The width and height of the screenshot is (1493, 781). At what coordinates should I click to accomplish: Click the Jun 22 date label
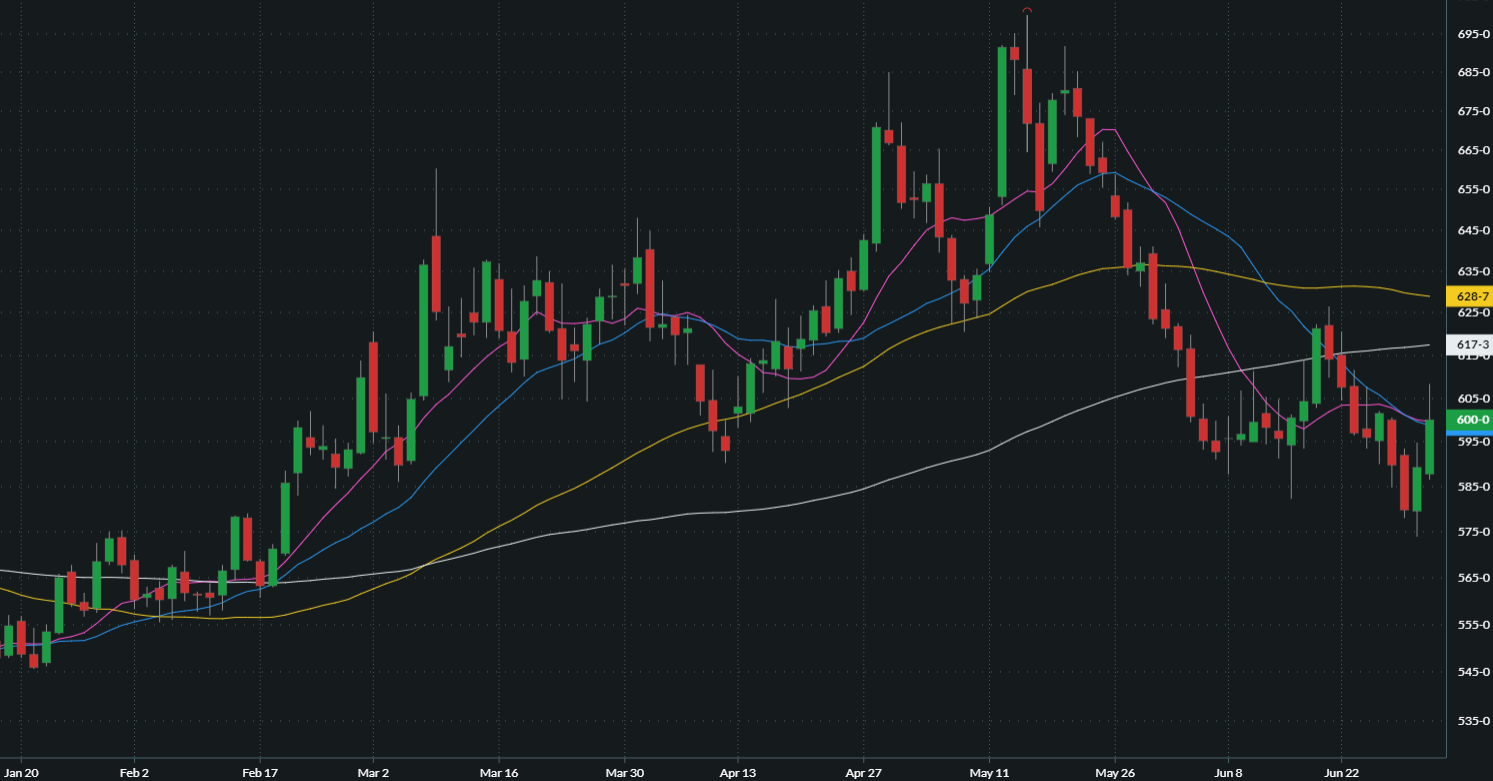point(1341,773)
